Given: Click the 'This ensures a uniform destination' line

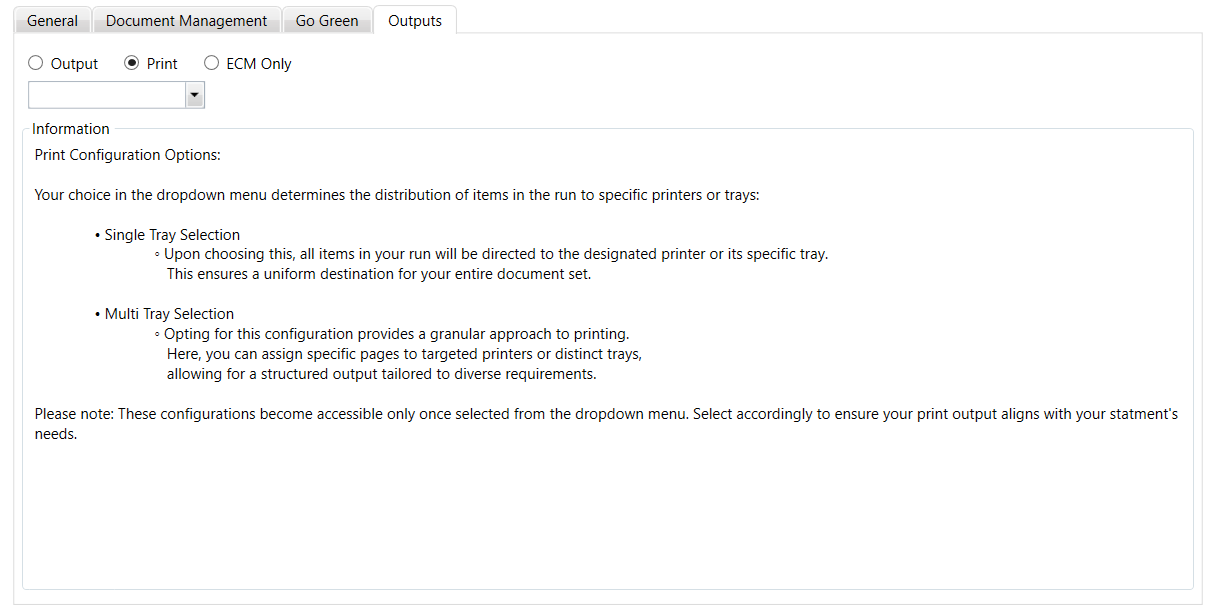Looking at the screenshot, I should tap(379, 274).
